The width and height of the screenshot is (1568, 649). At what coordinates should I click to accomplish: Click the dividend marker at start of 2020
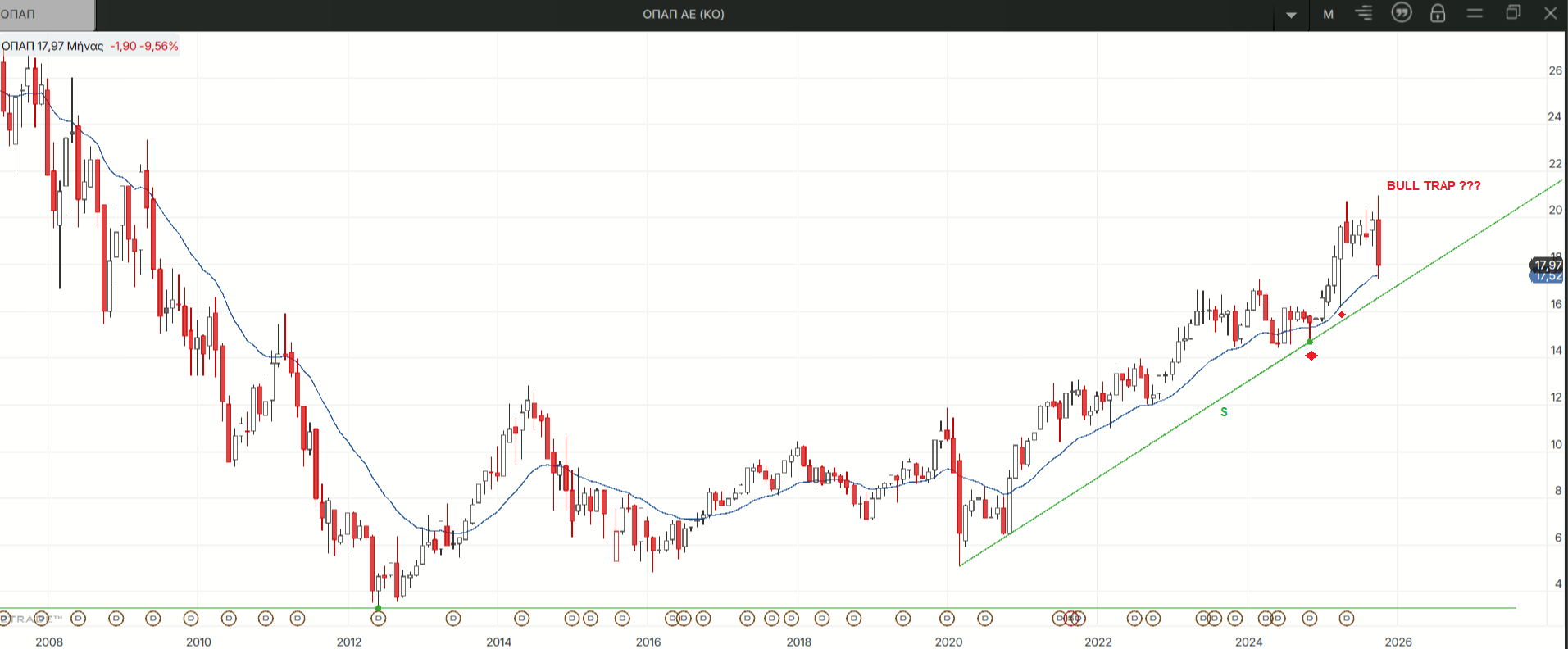pyautogui.click(x=947, y=619)
